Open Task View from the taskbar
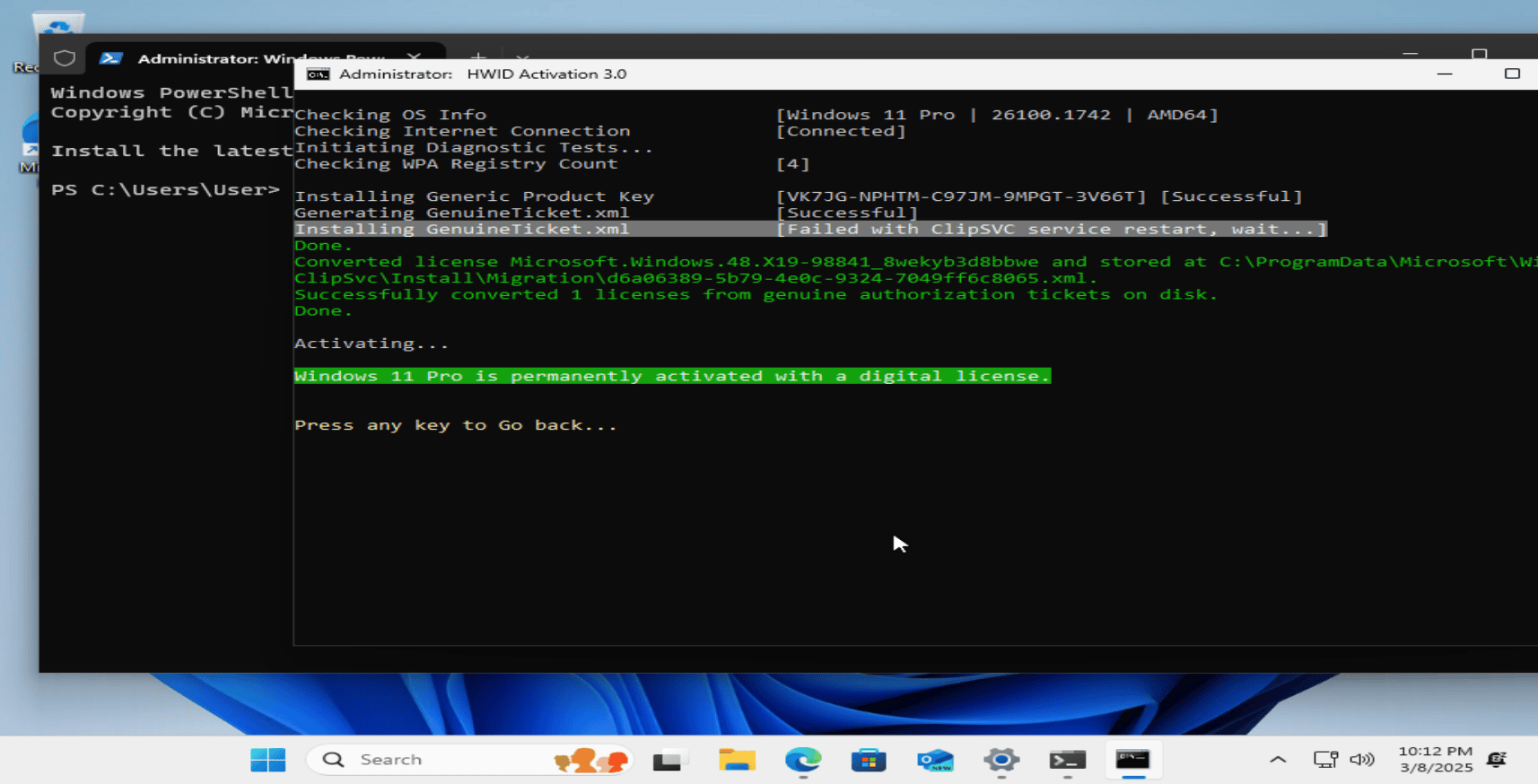1538x784 pixels. [x=669, y=761]
